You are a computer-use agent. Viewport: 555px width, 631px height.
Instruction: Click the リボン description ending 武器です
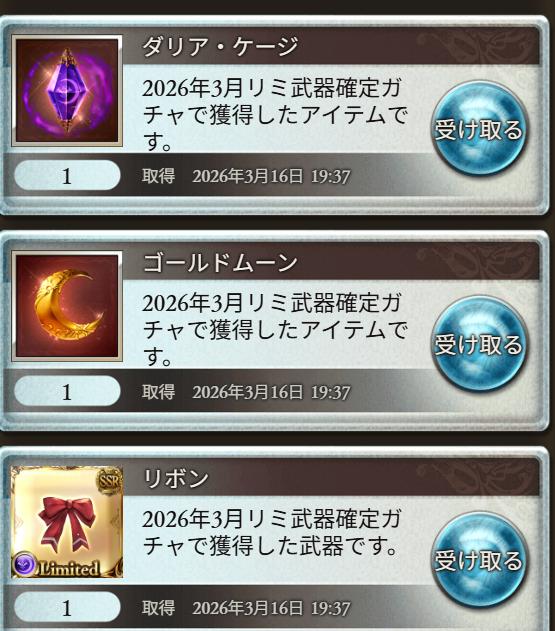point(271,532)
